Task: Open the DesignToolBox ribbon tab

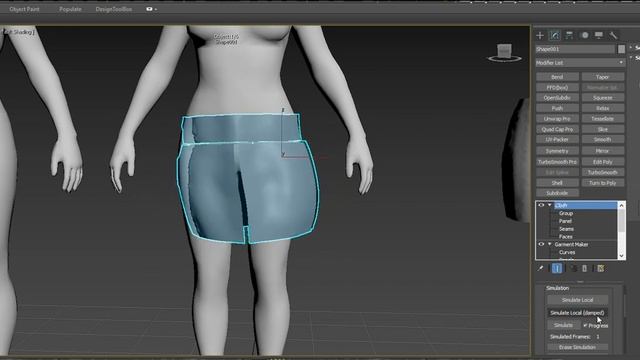Action: click(x=113, y=9)
